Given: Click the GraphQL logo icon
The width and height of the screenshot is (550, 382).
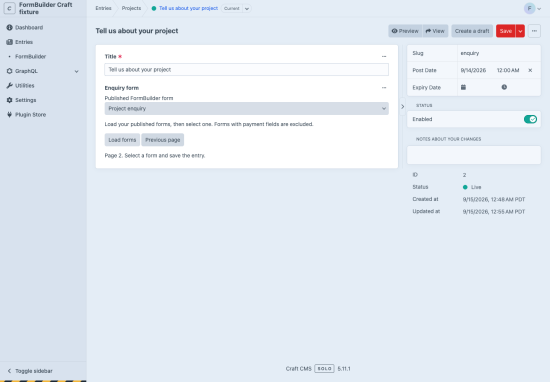Looking at the screenshot, I should 9,71.
